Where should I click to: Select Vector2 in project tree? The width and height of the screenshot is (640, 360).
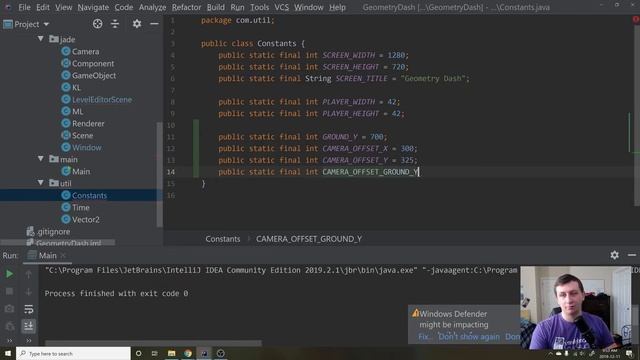coord(86,220)
